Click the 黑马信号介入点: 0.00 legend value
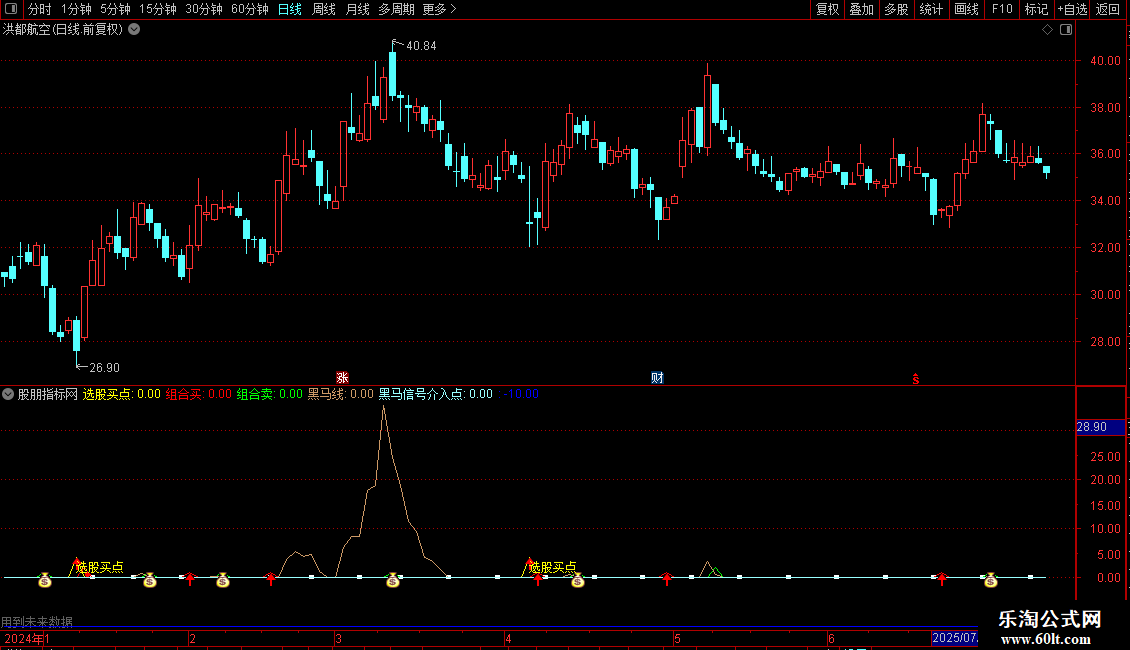 [436, 394]
